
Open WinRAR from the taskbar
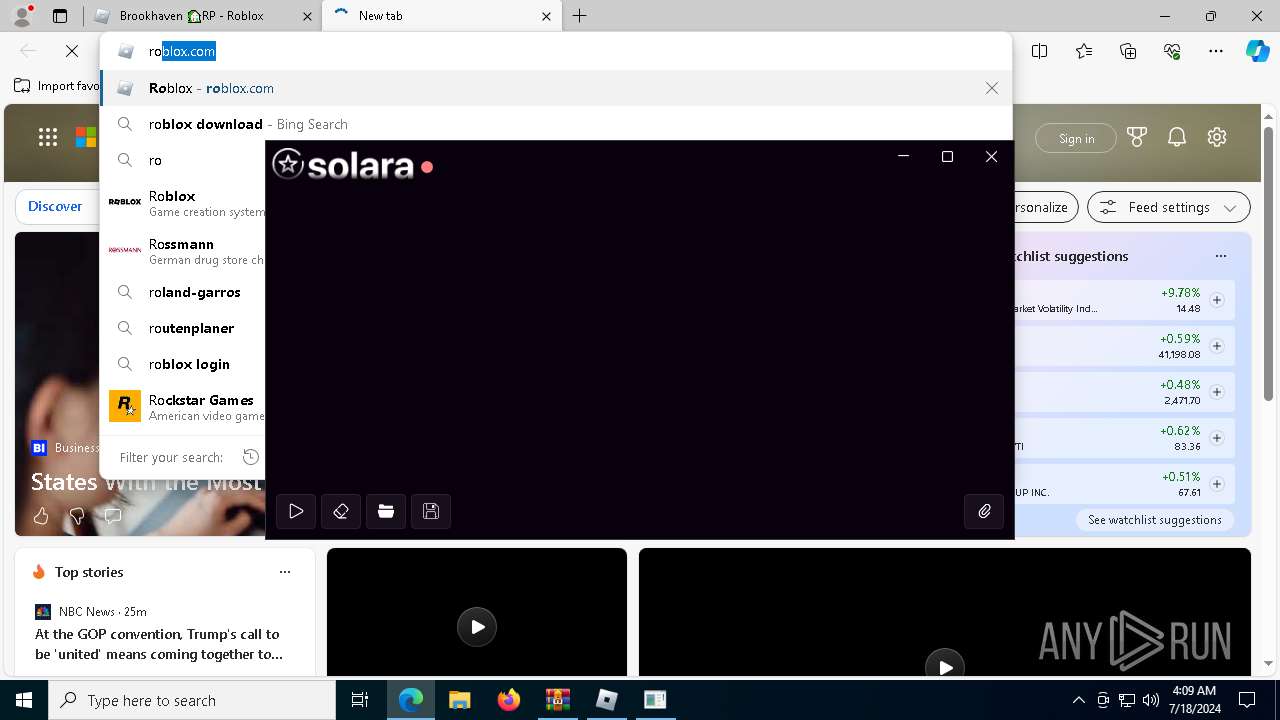(x=557, y=700)
